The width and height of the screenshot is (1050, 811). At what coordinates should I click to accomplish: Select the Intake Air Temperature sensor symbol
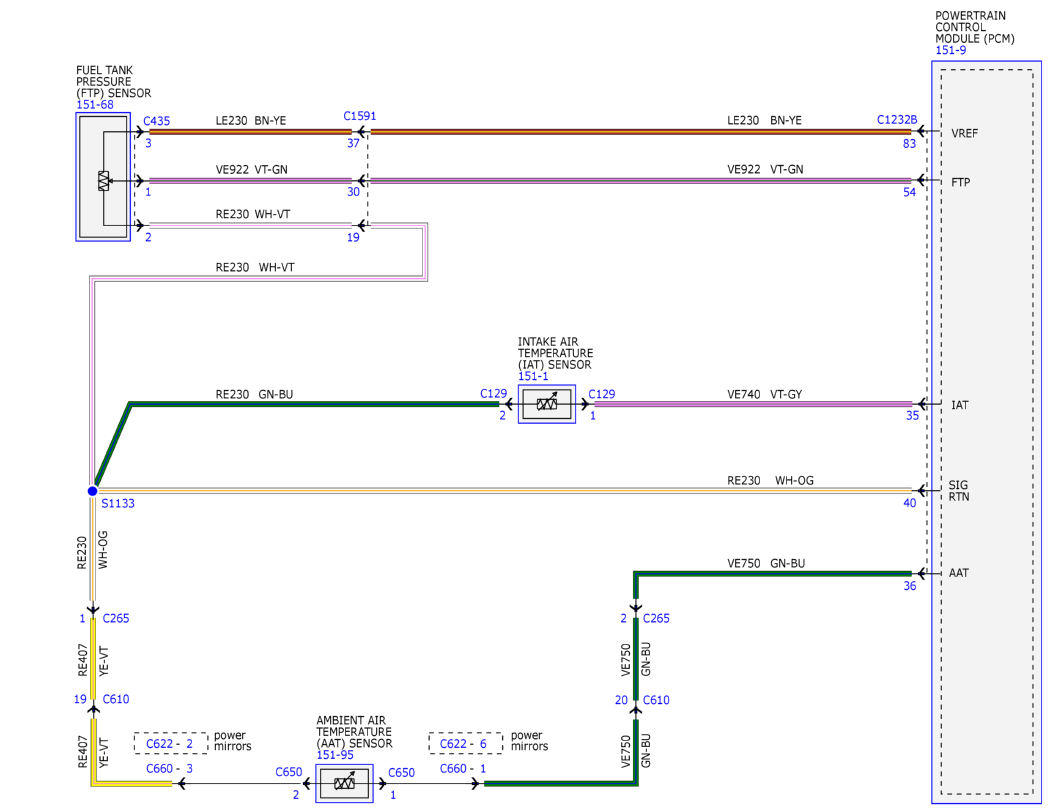(x=546, y=404)
